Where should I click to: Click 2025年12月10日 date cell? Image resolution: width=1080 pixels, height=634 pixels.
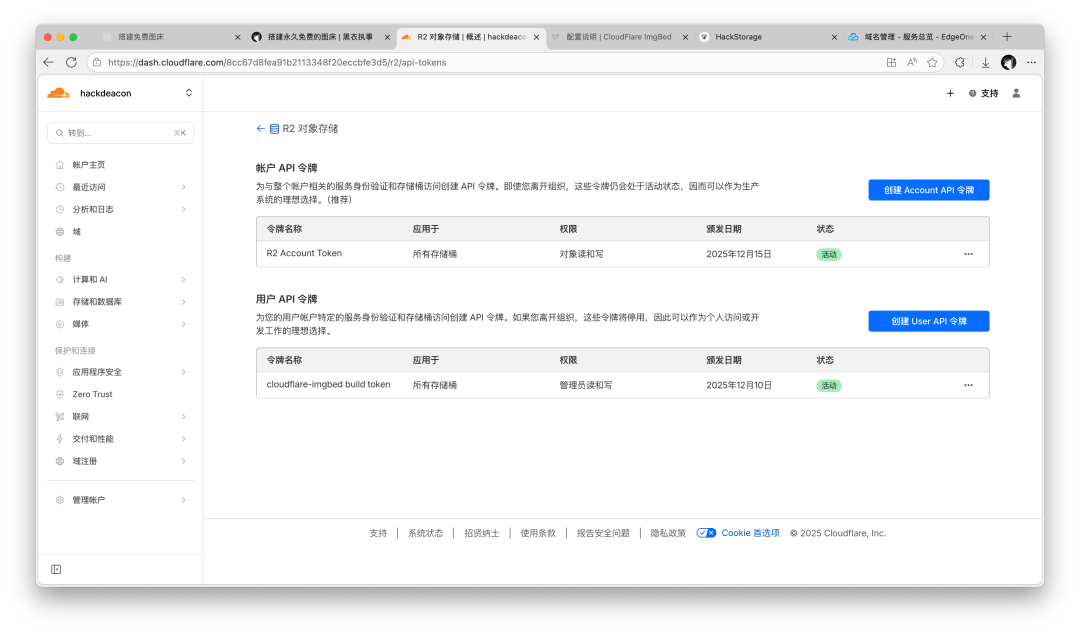738,385
